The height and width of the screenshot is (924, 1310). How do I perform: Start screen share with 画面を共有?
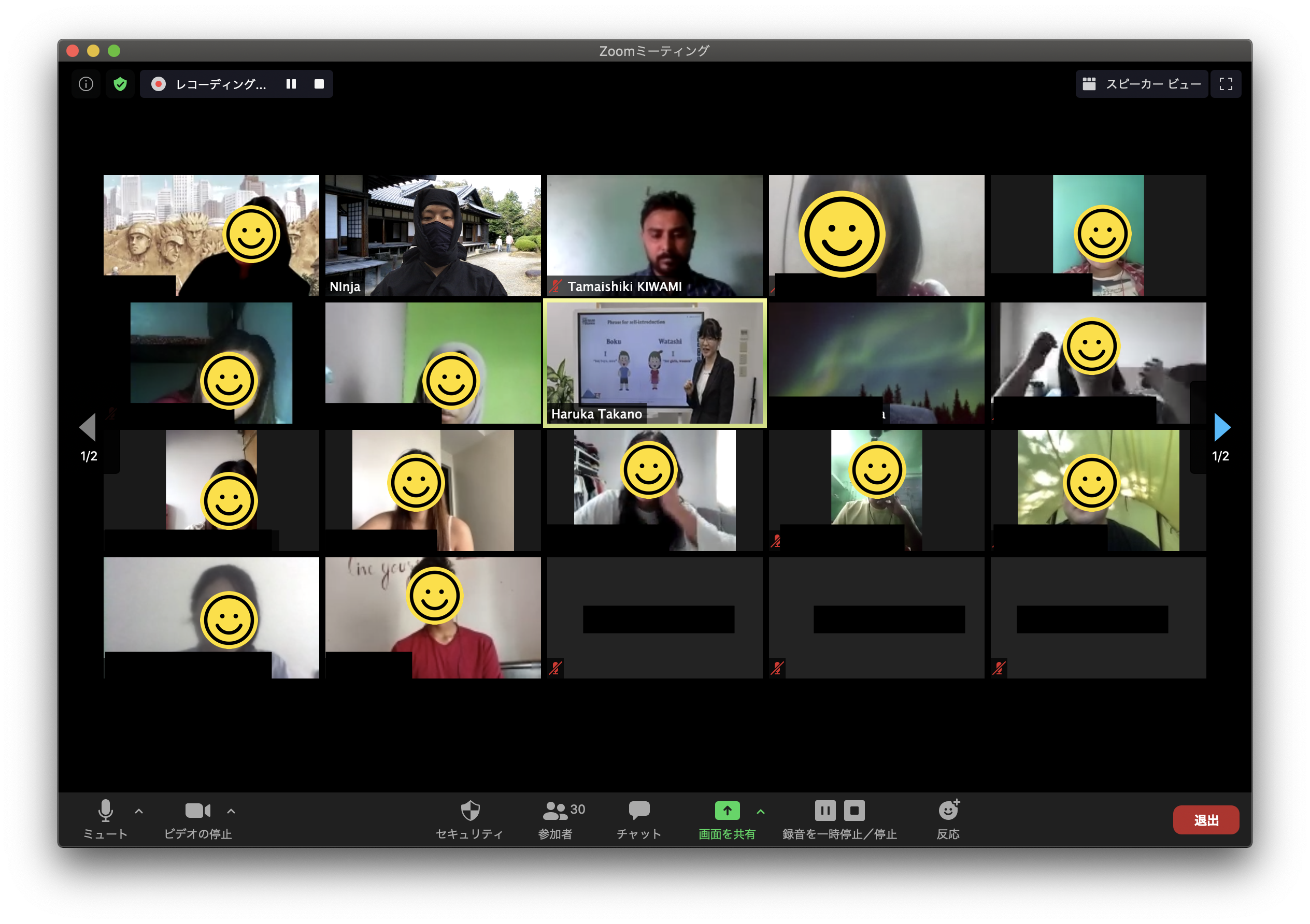coord(727,819)
